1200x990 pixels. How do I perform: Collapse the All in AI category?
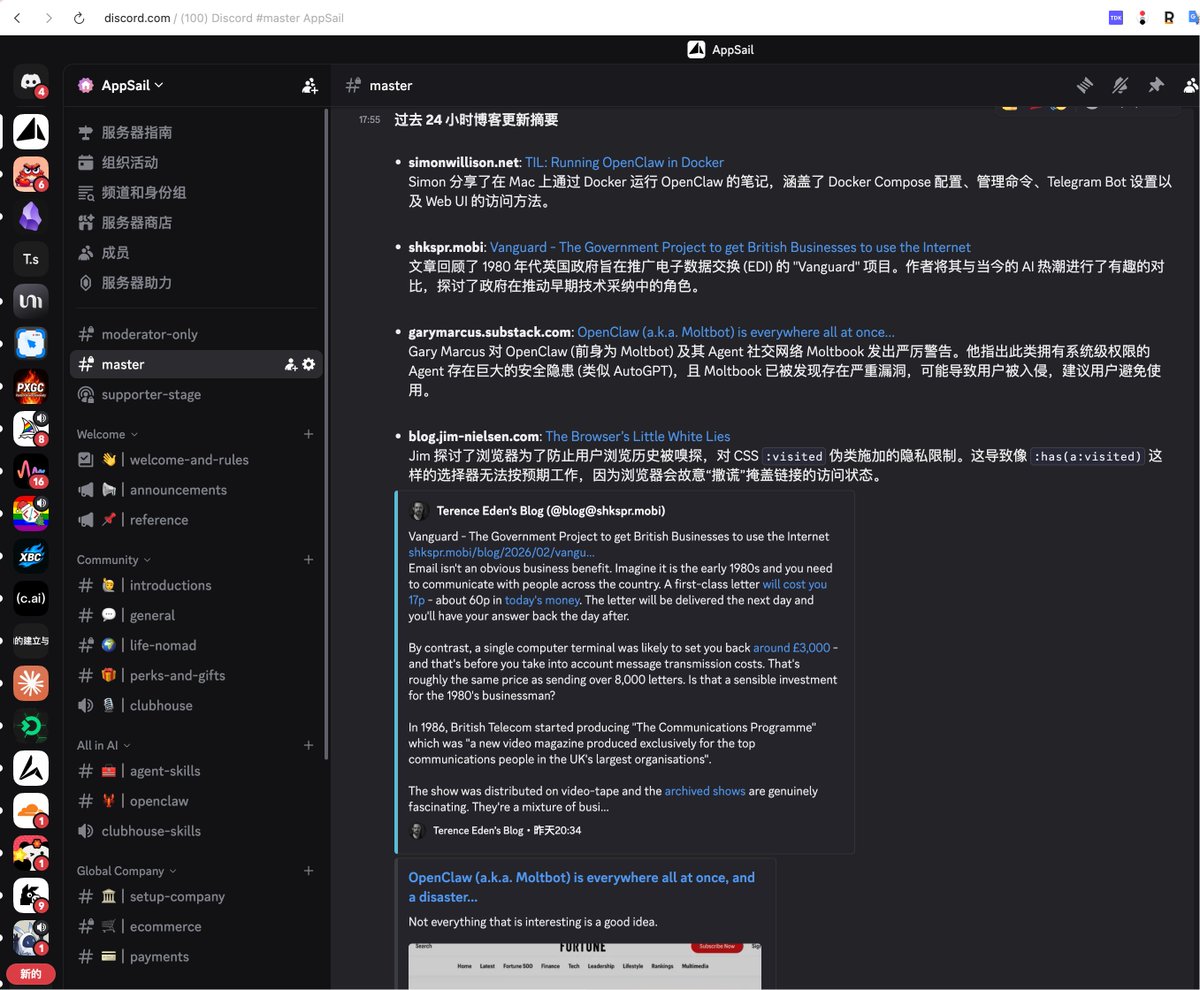click(103, 745)
